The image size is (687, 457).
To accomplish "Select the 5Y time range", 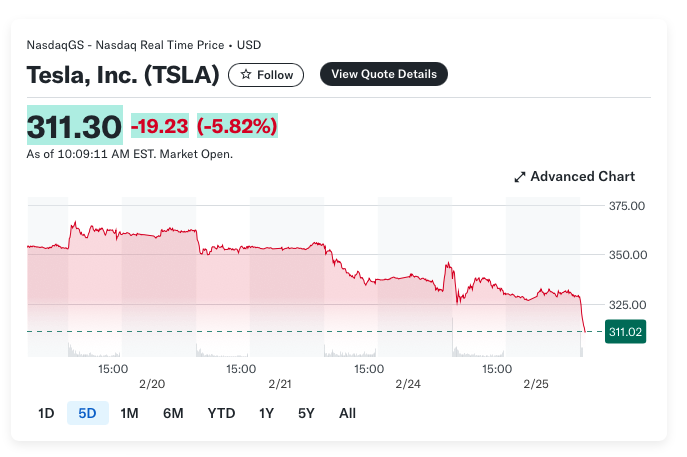I will (306, 413).
